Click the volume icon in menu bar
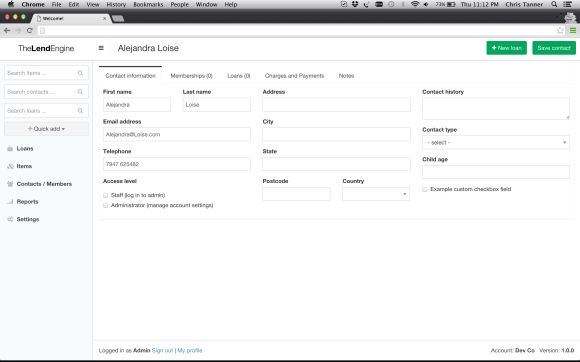Screen dimensions: 580x362 tap(426, 4)
